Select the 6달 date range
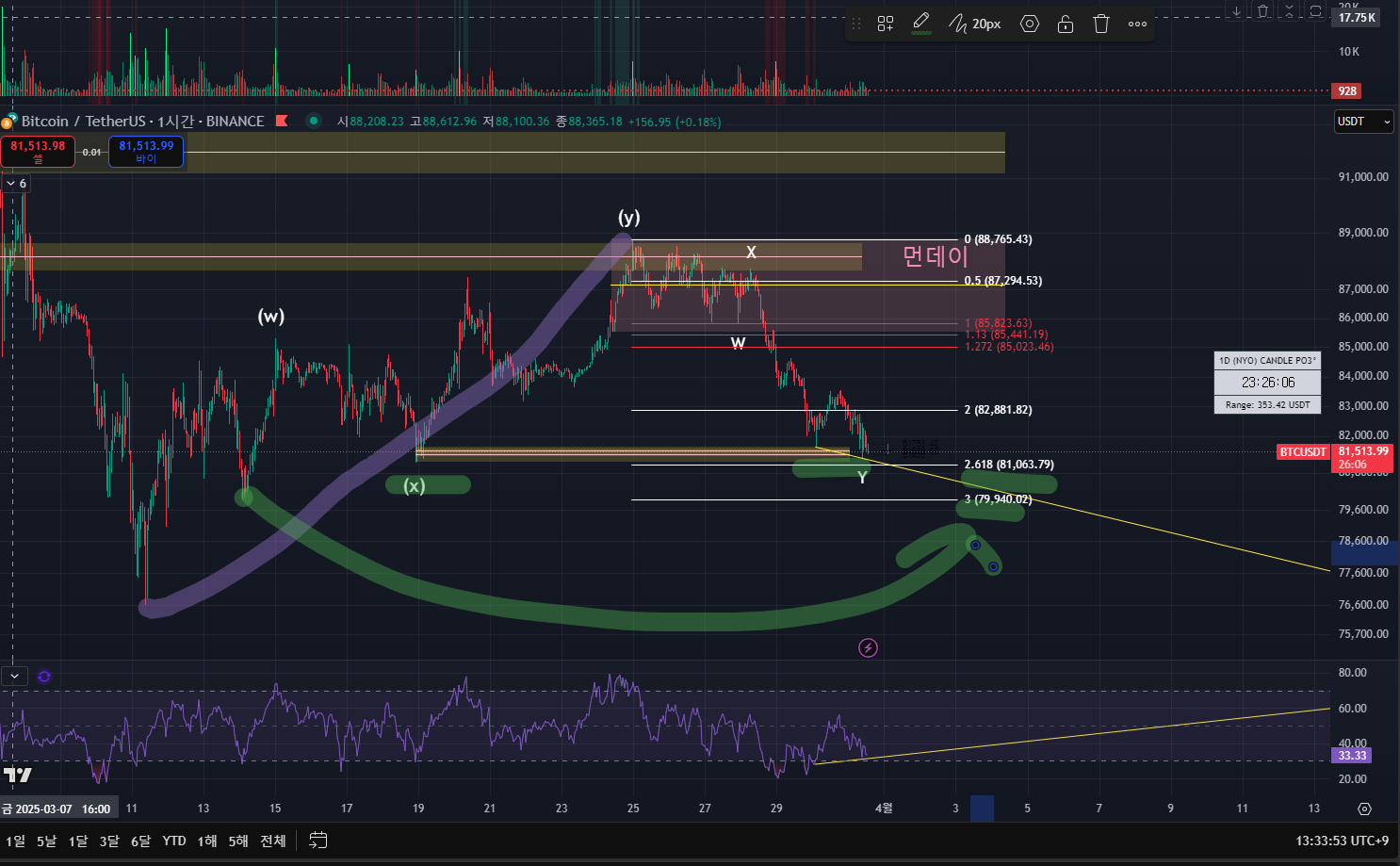This screenshot has height=866, width=1400. (140, 841)
